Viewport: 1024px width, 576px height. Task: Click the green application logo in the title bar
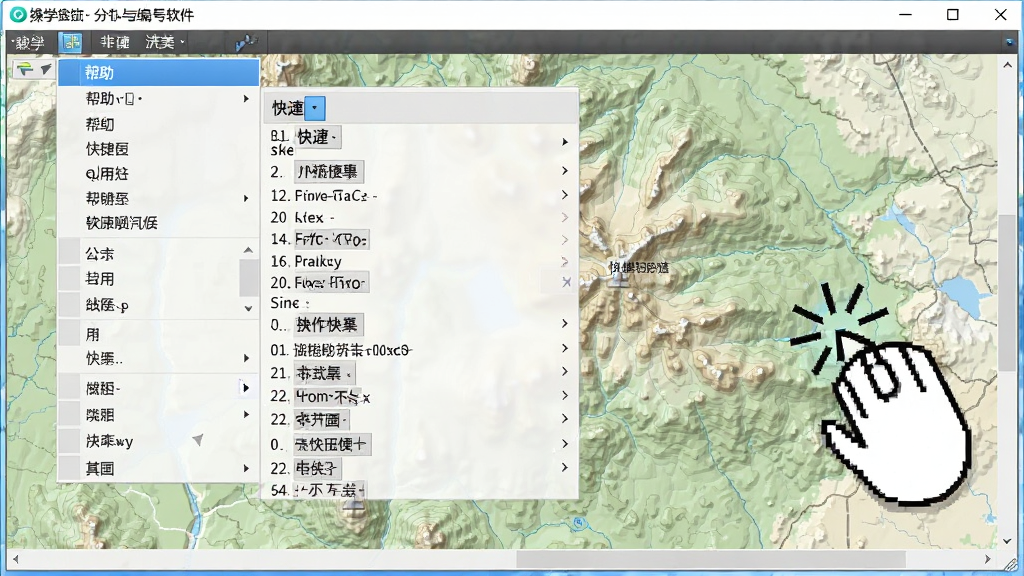coord(18,14)
